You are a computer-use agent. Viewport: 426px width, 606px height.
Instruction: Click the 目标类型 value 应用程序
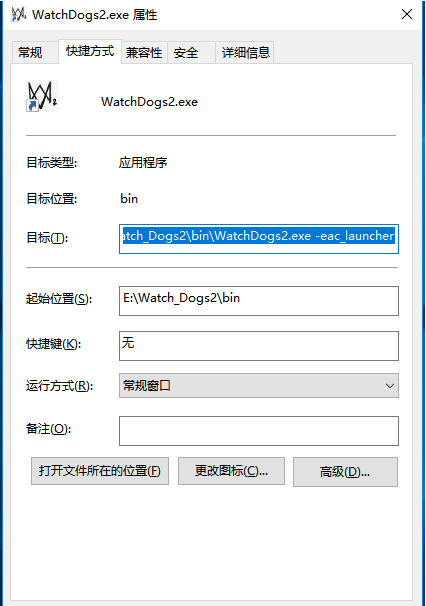143,163
